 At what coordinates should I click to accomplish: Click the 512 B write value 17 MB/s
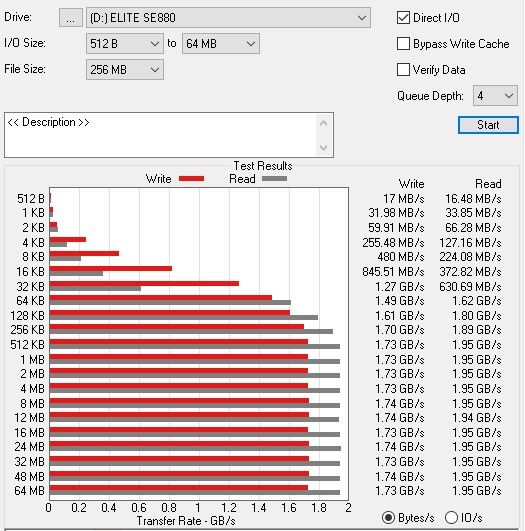click(x=403, y=199)
